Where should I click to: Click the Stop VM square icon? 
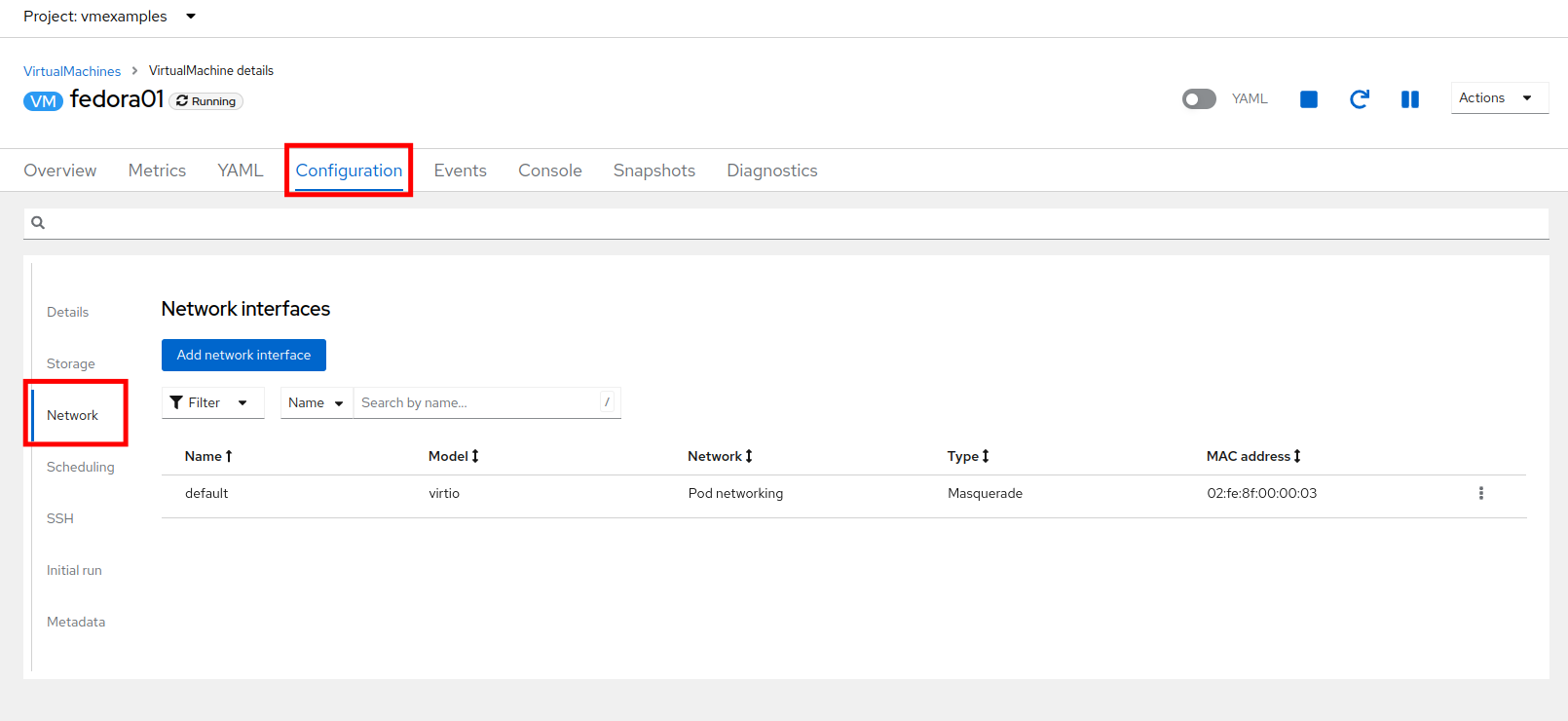pos(1309,99)
